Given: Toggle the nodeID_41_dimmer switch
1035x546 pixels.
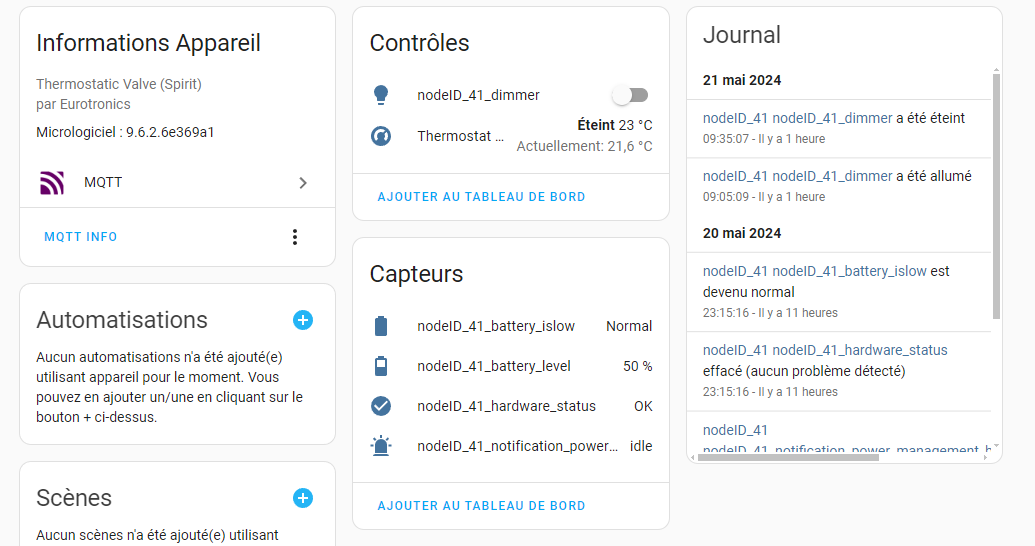Looking at the screenshot, I should pyautogui.click(x=630, y=95).
